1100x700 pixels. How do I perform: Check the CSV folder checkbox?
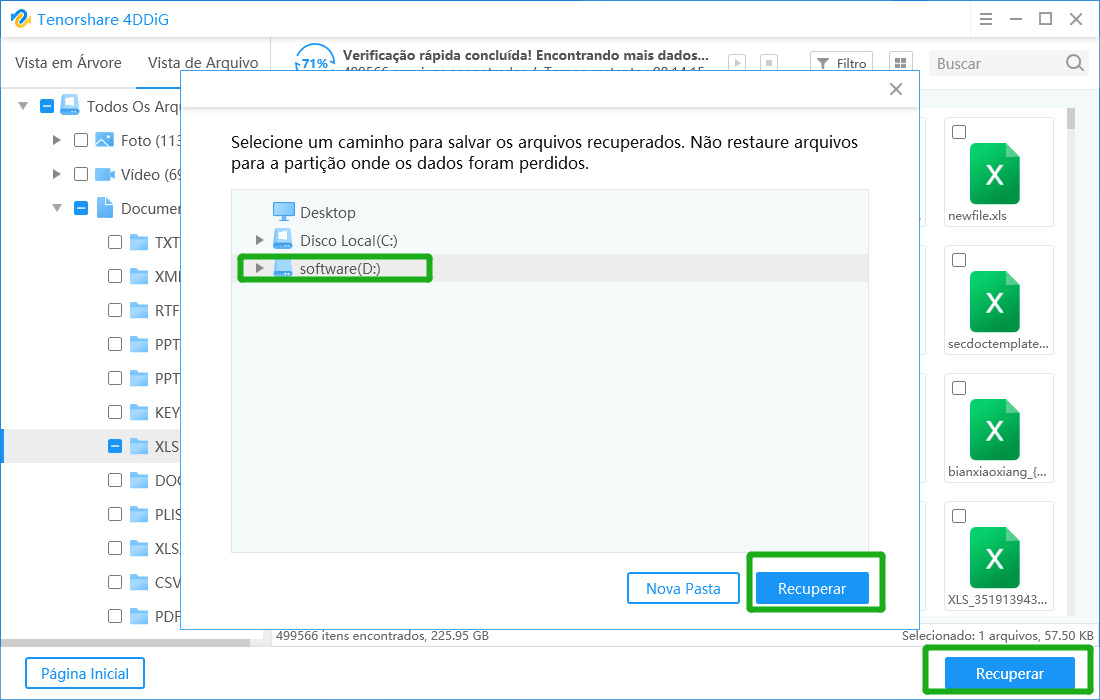point(115,582)
